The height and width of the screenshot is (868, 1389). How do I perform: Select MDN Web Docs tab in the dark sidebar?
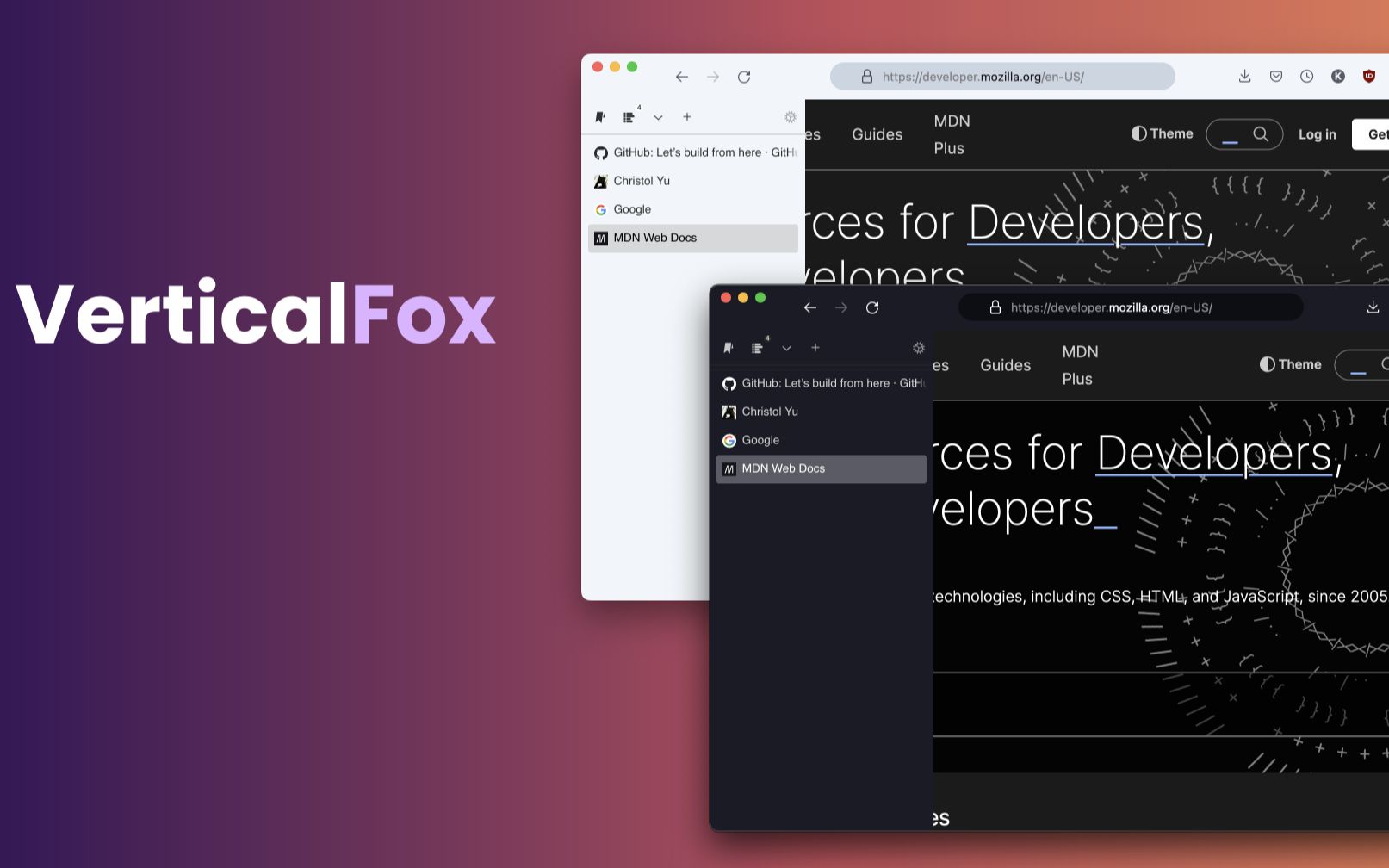point(822,468)
